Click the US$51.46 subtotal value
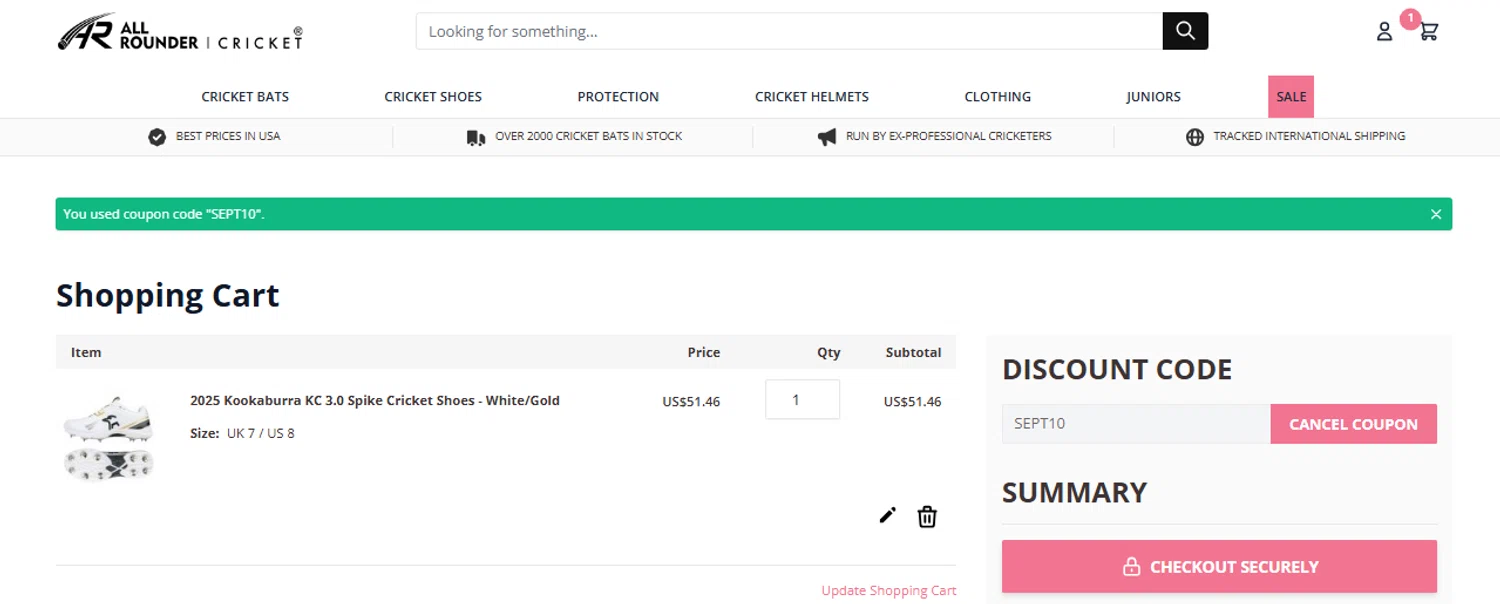Viewport: 1500px width, 604px height. [x=912, y=402]
